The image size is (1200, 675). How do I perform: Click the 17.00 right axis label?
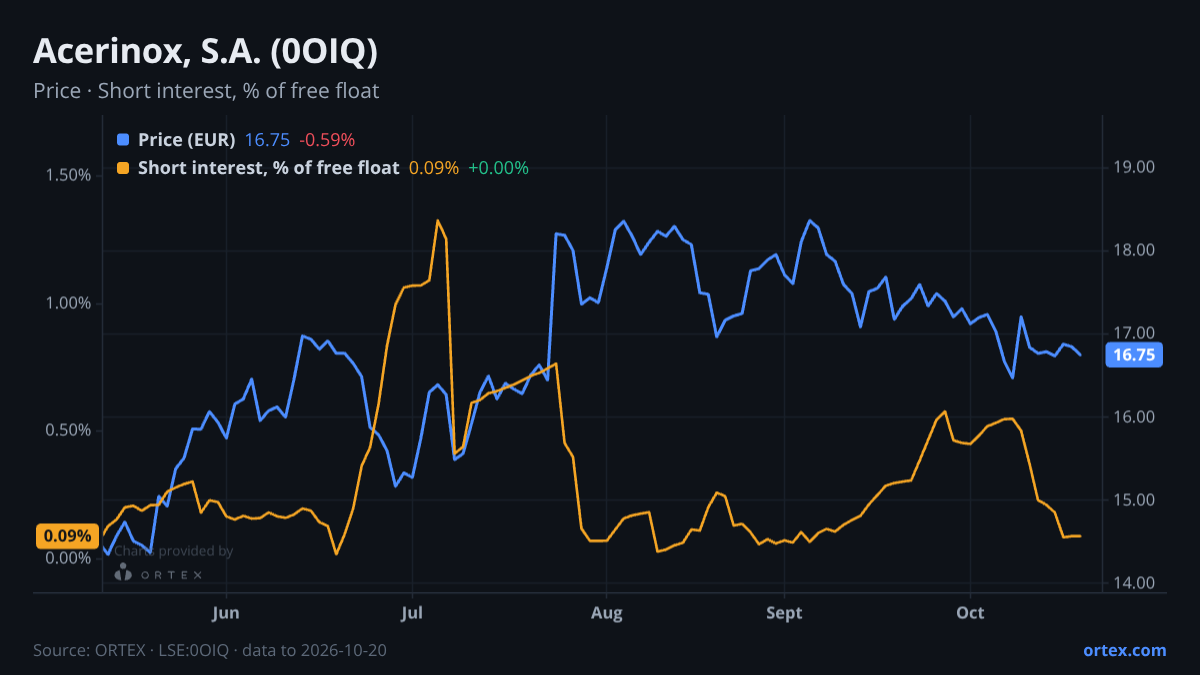1135,333
